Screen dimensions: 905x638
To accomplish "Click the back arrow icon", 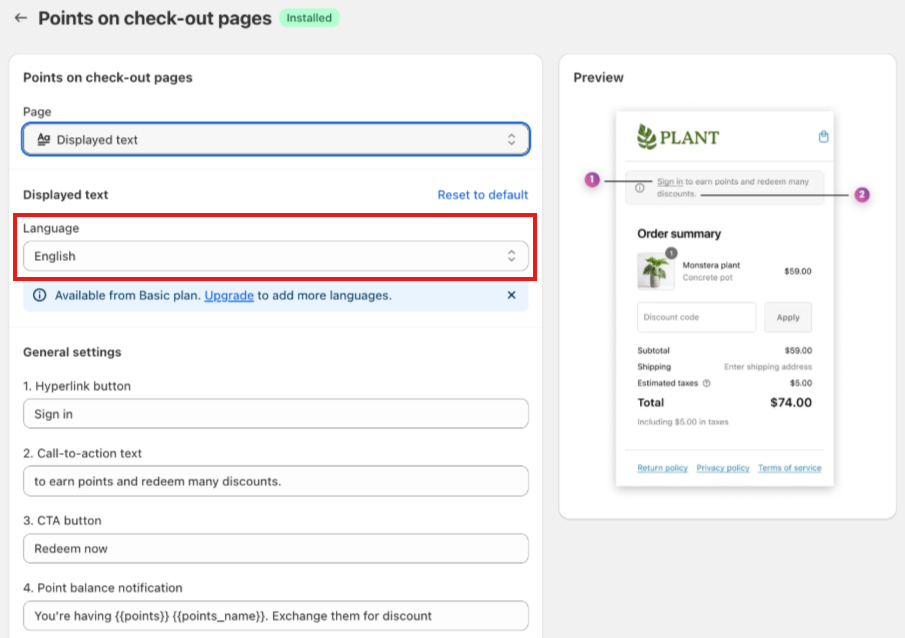I will coord(20,18).
